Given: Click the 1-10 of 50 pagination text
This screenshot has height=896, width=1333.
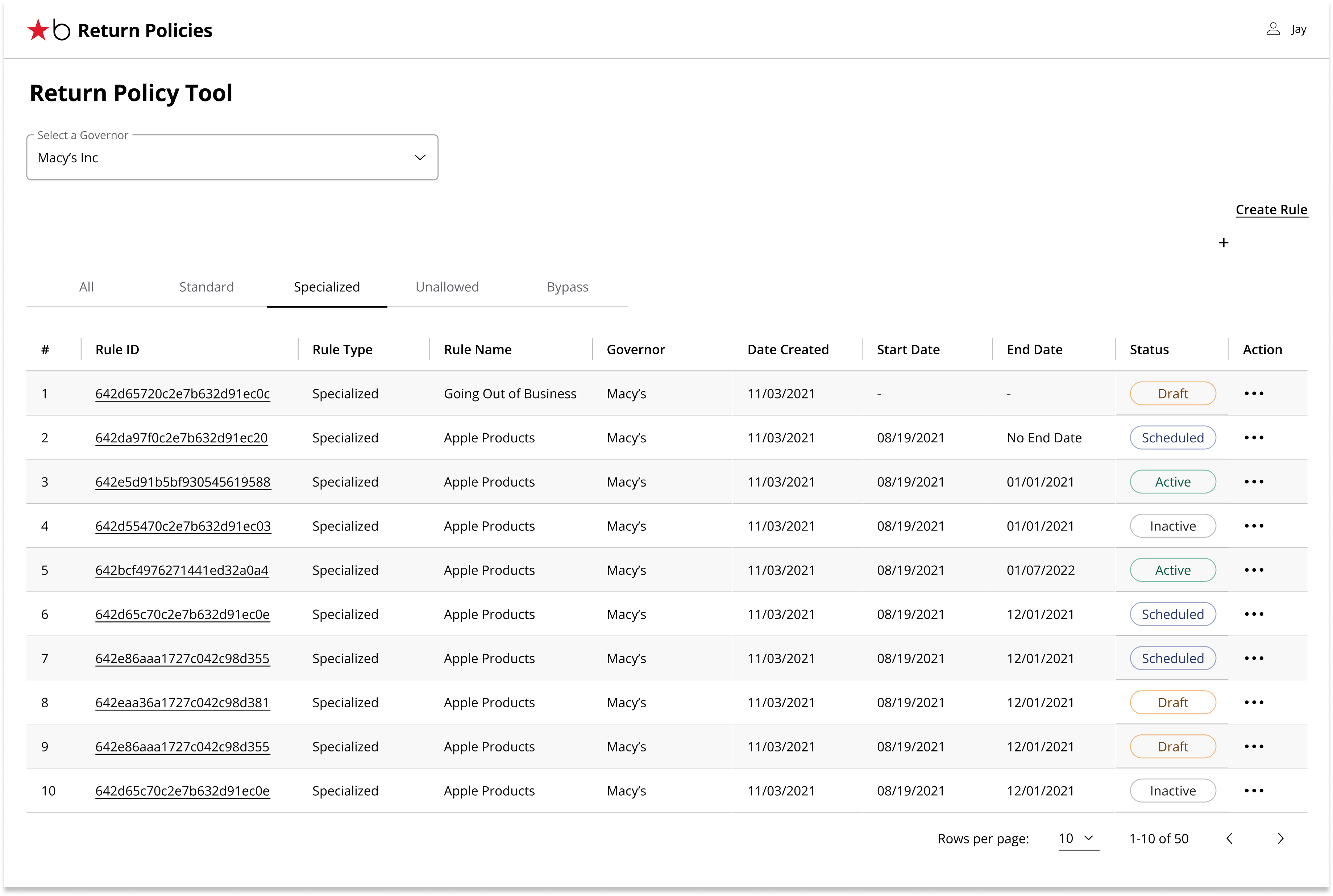Looking at the screenshot, I should (1159, 838).
